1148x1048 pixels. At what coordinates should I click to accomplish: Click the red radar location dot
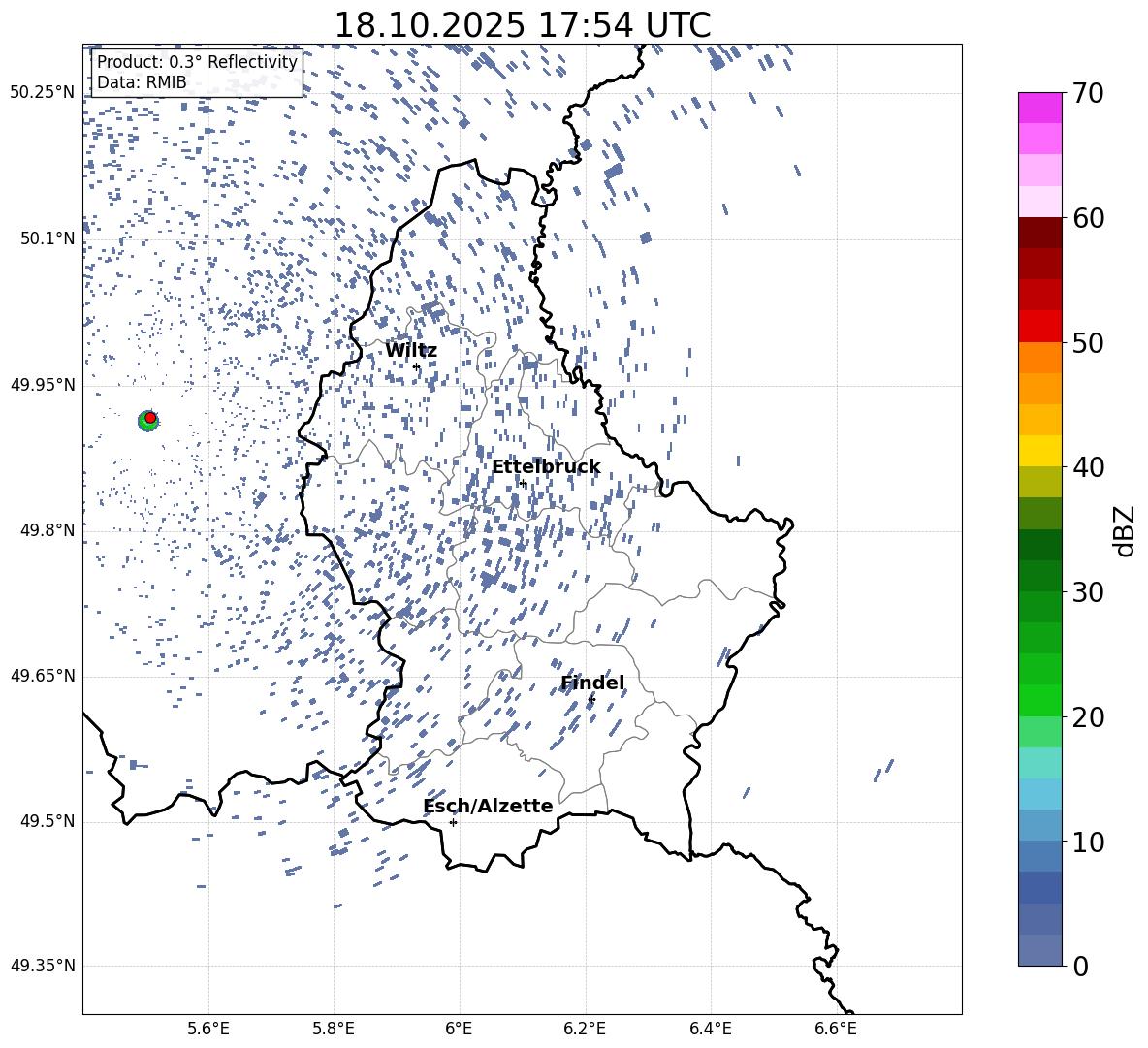click(150, 418)
